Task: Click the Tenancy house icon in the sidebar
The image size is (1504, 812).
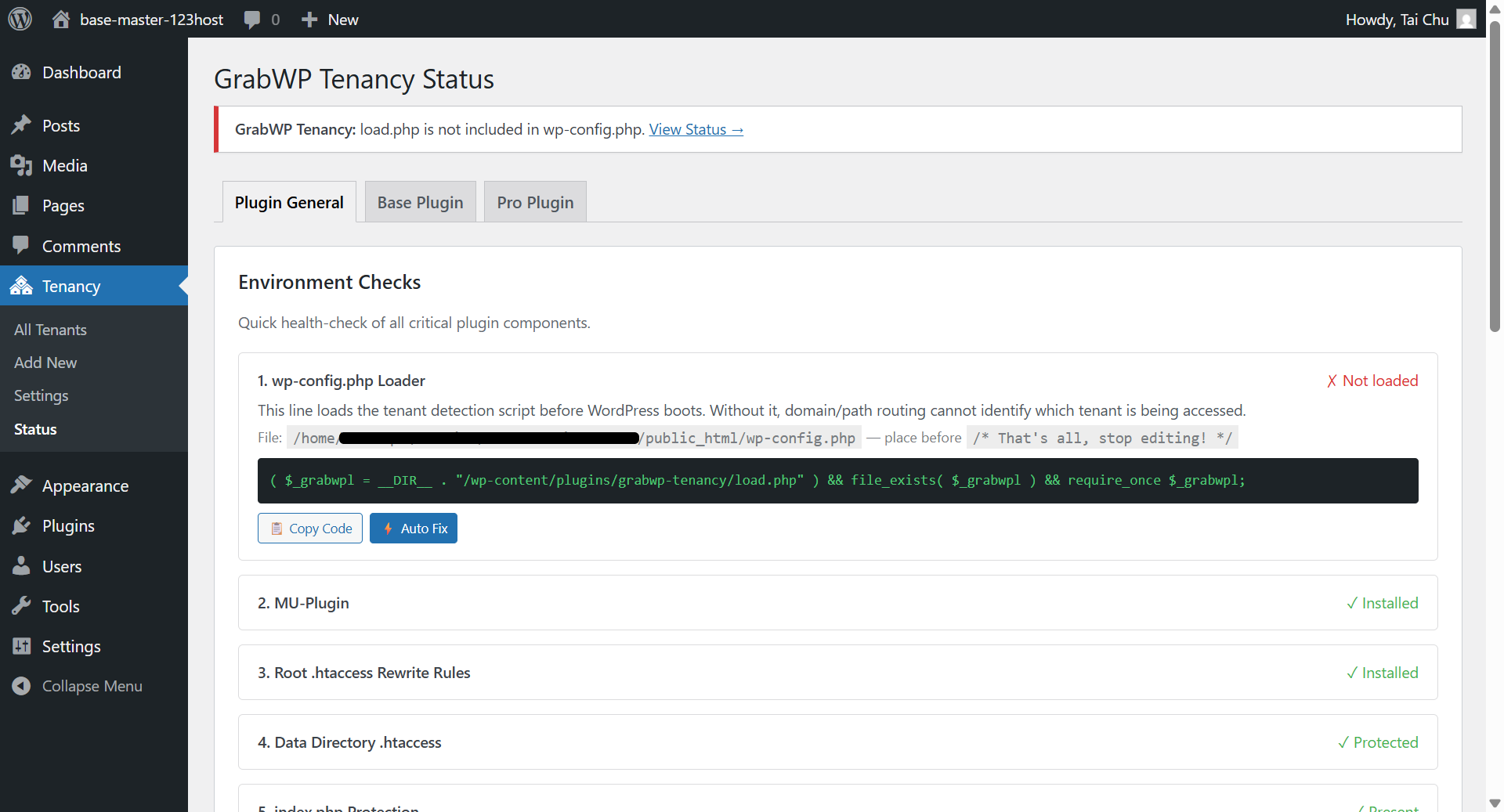Action: click(x=22, y=286)
